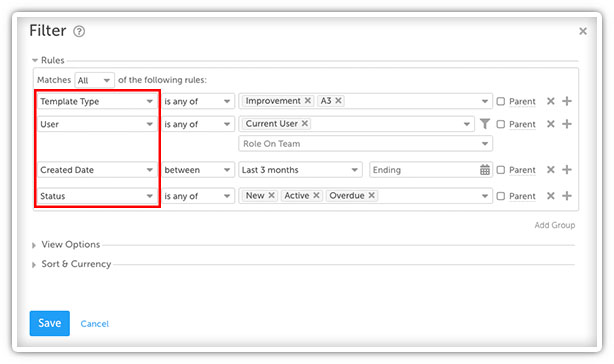This screenshot has height=364, width=614.
Task: Open the User field dropdown
Action: (97, 124)
